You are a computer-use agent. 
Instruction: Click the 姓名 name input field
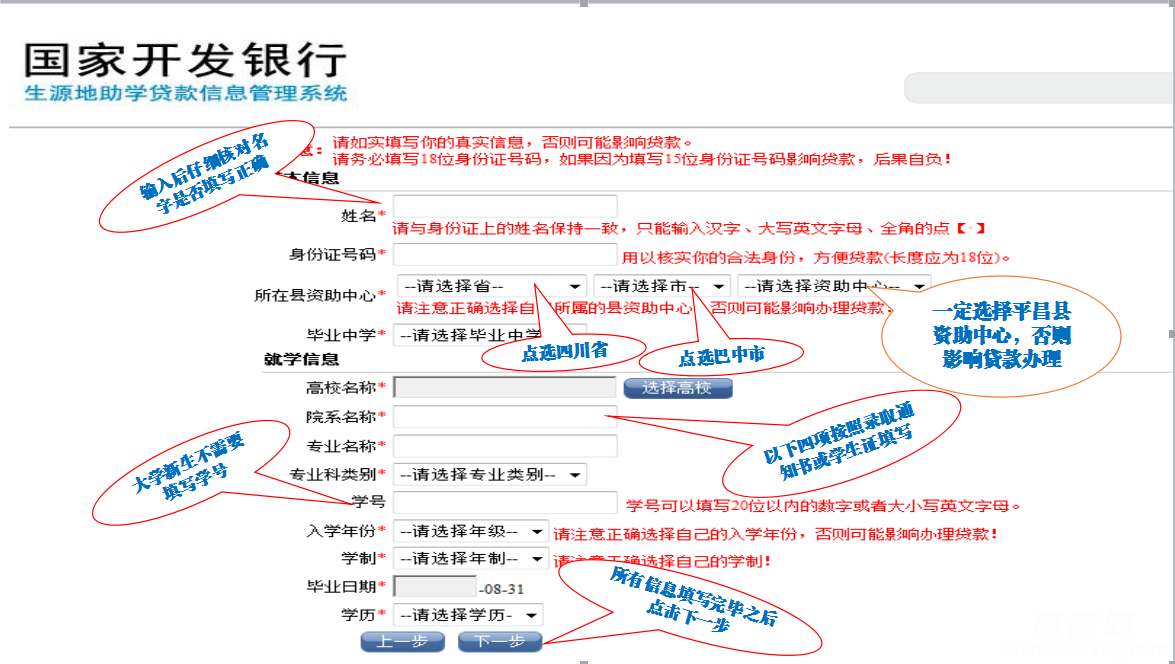[505, 206]
